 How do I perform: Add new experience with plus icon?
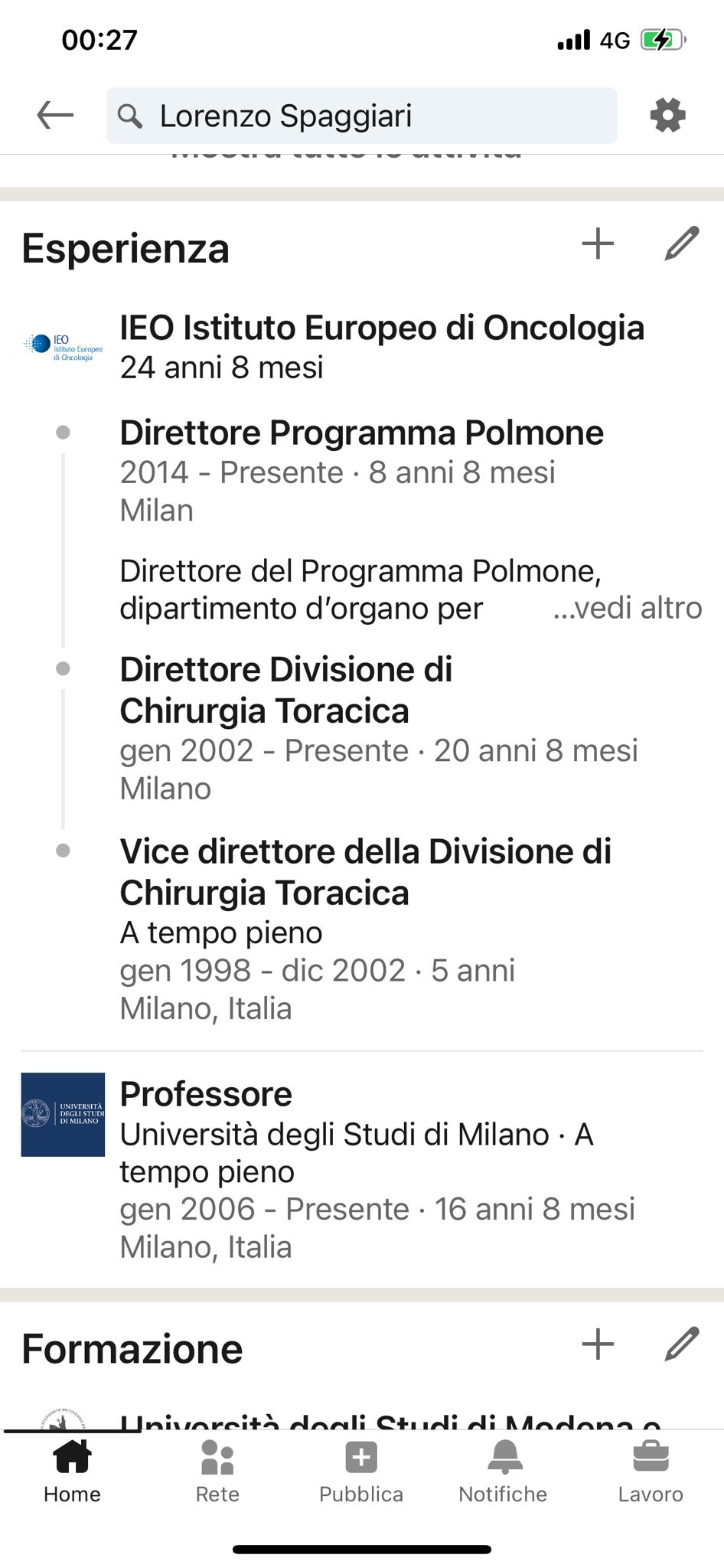tap(598, 245)
